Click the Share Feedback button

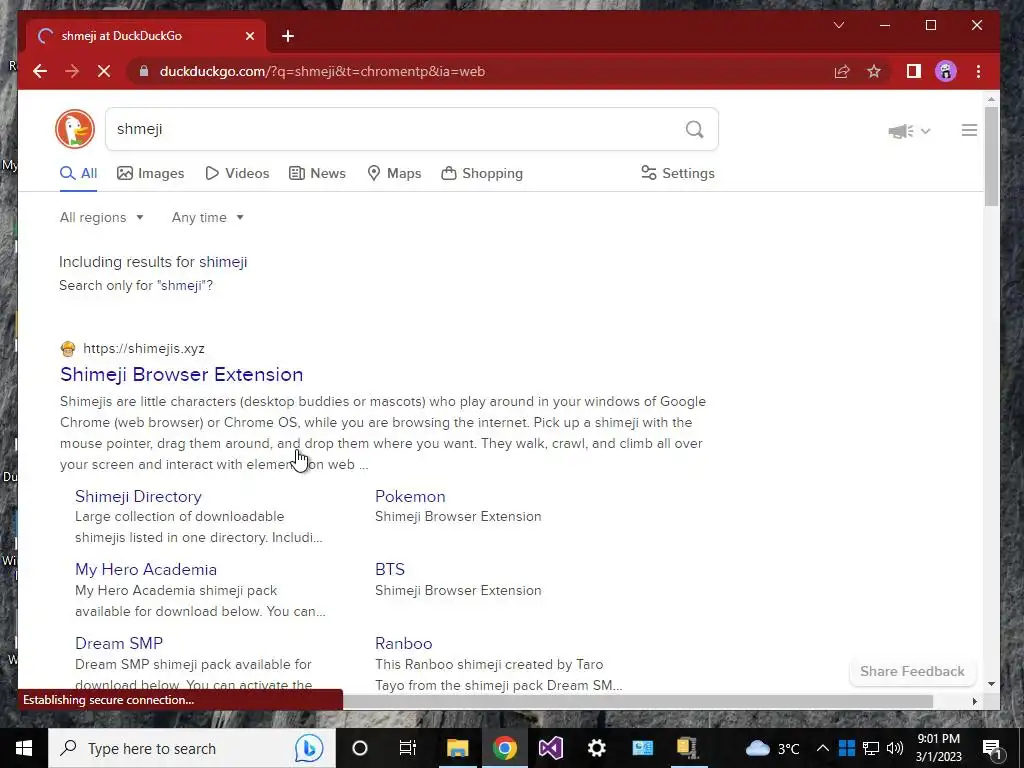[912, 671]
